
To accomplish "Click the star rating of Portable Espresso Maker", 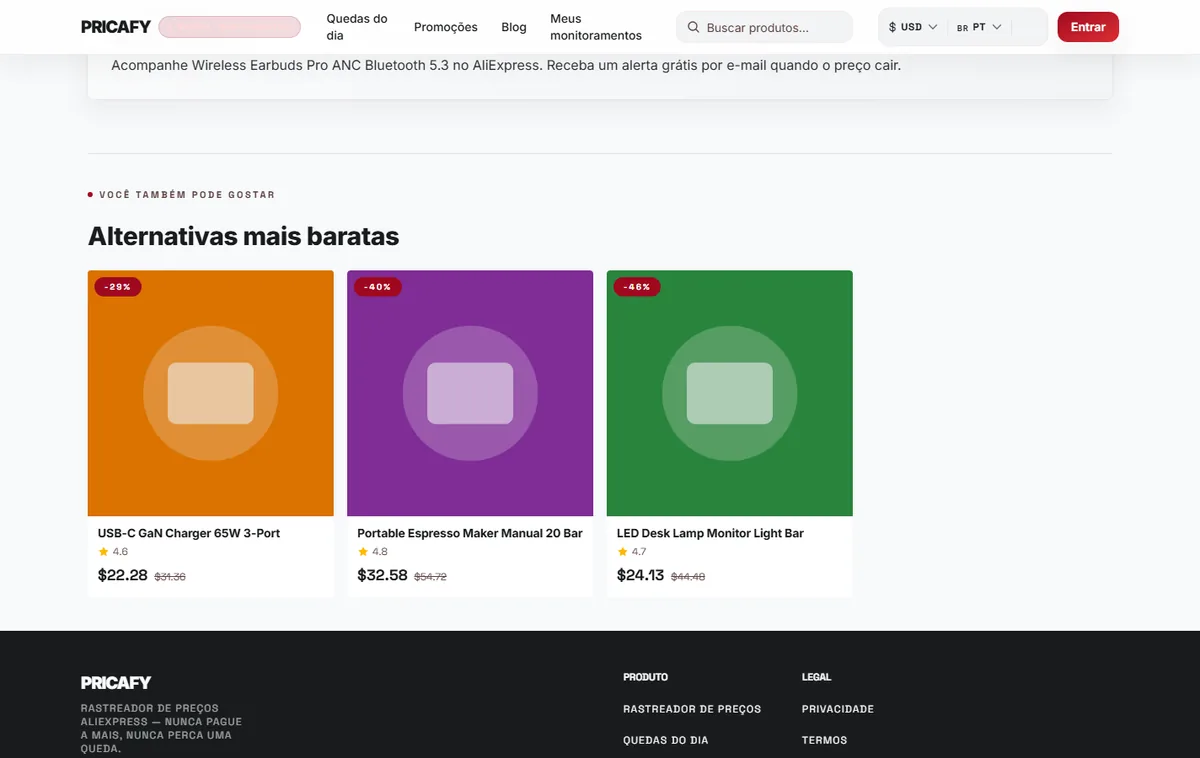I will (x=373, y=552).
